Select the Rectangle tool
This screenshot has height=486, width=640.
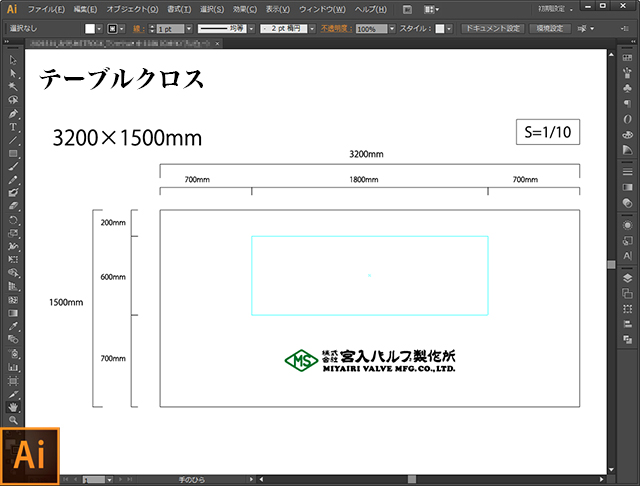pyautogui.click(x=13, y=153)
